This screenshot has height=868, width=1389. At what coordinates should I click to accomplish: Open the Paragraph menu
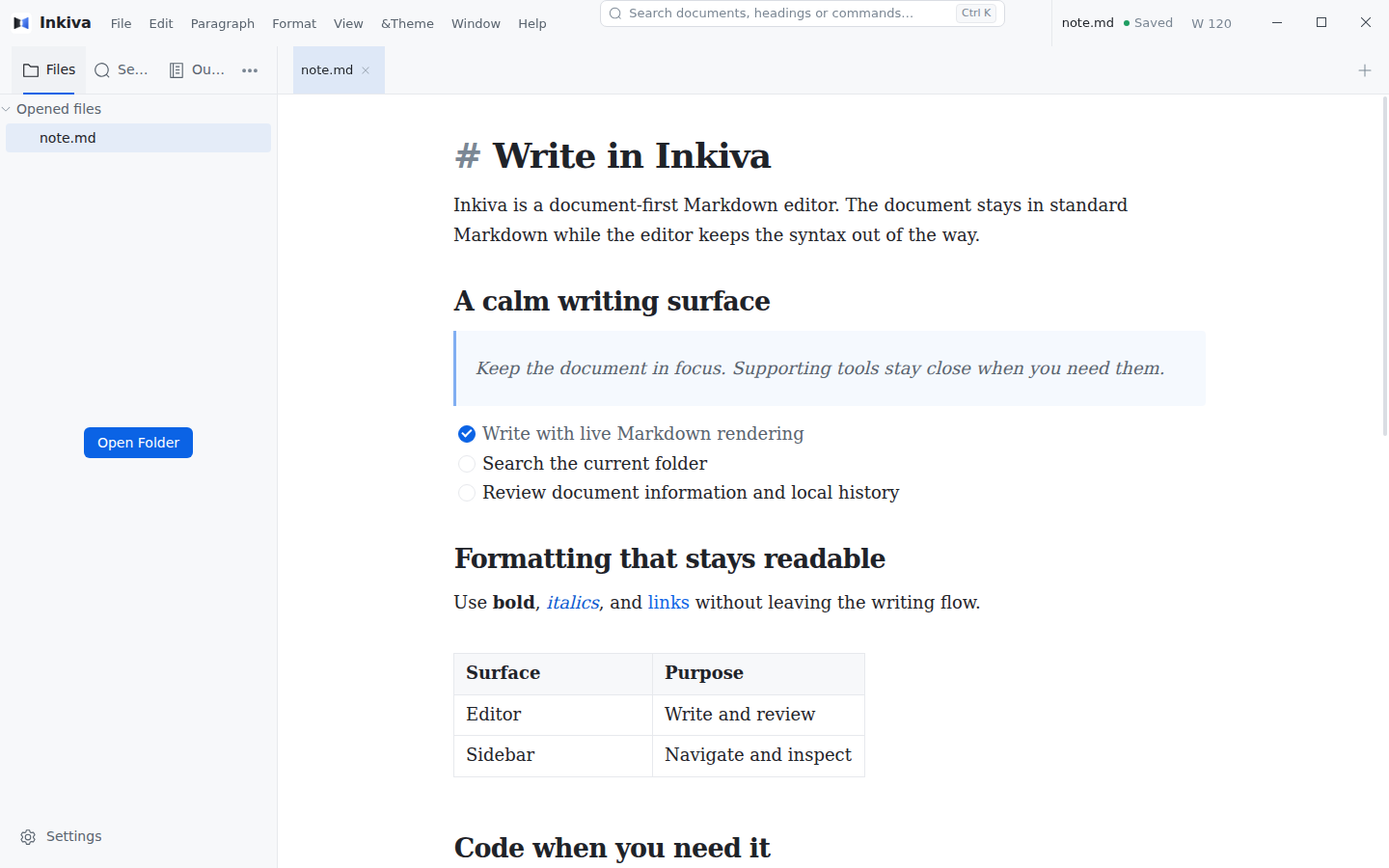pos(223,23)
